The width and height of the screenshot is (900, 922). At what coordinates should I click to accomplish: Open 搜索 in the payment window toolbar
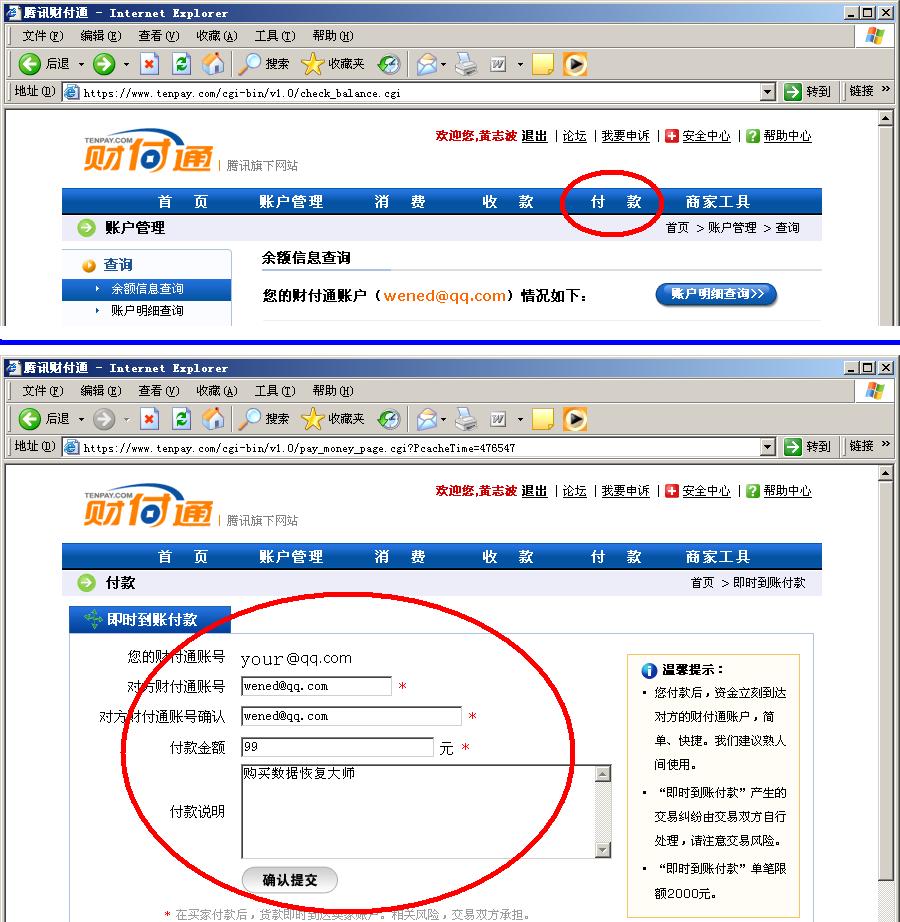pyautogui.click(x=264, y=419)
